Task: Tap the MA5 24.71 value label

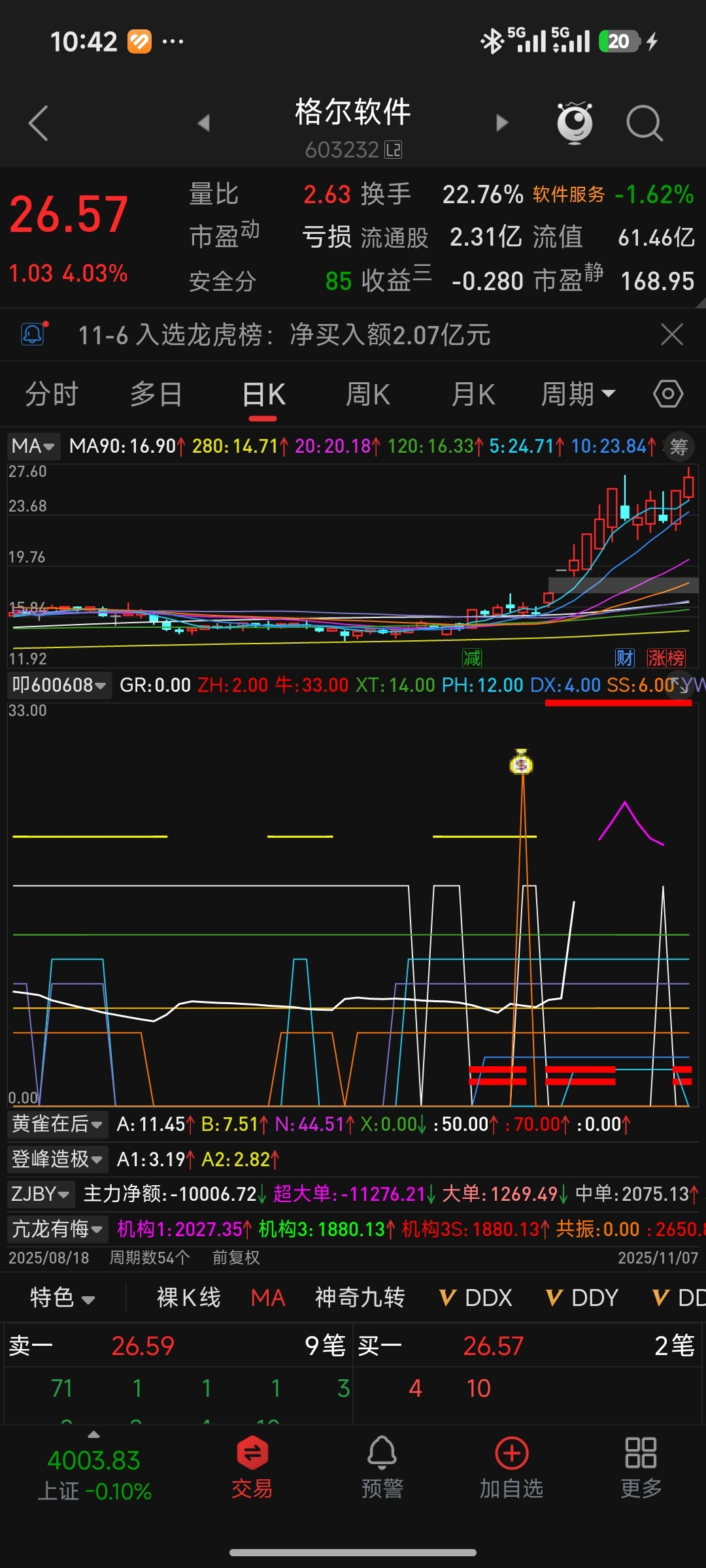Action: [527, 446]
